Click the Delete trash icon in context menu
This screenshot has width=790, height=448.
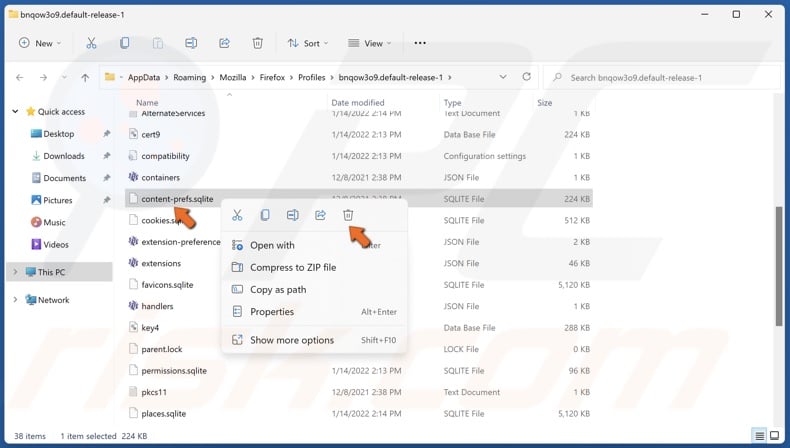point(348,215)
